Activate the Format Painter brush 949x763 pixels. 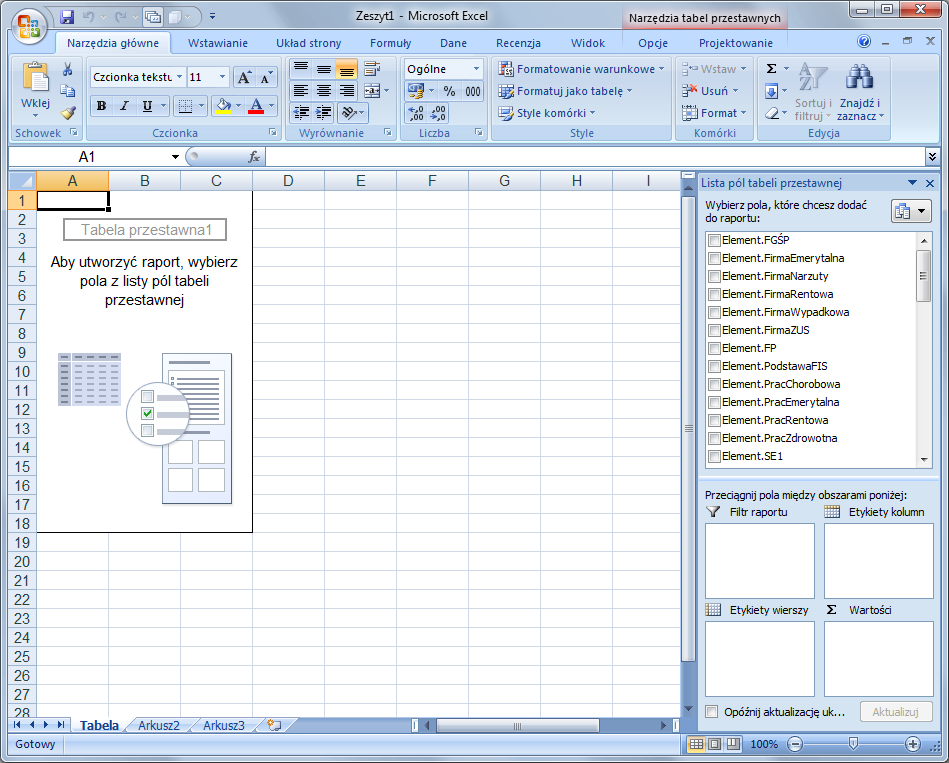68,113
